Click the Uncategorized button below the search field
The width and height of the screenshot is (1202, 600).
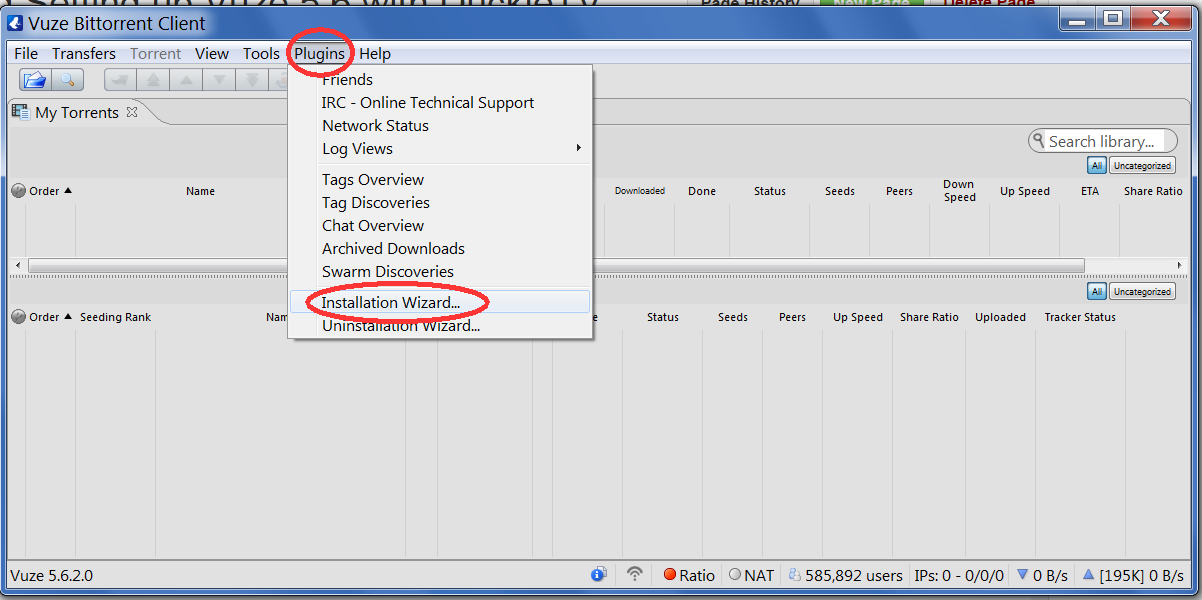point(1142,166)
